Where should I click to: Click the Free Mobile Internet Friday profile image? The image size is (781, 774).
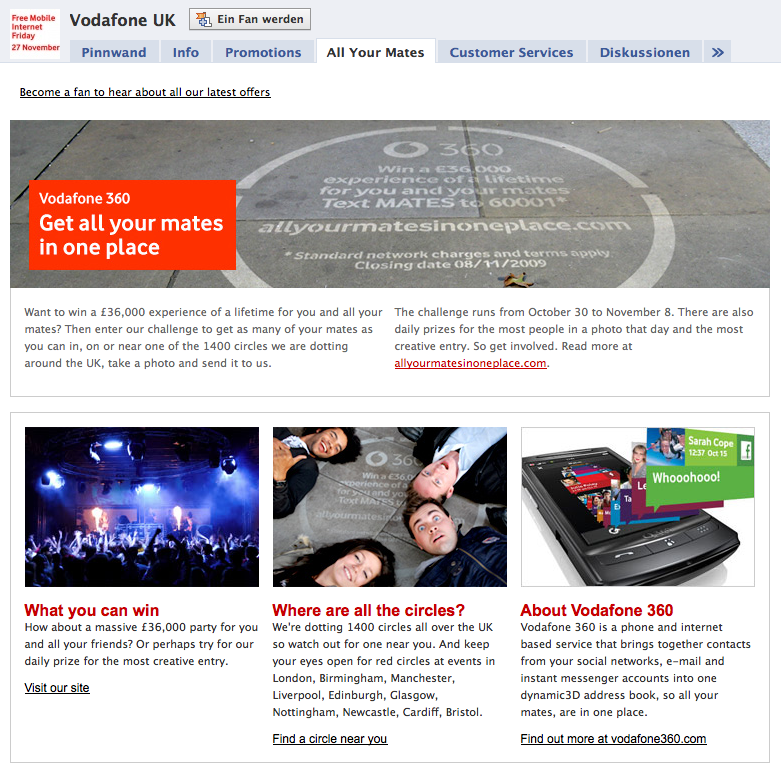click(35, 33)
